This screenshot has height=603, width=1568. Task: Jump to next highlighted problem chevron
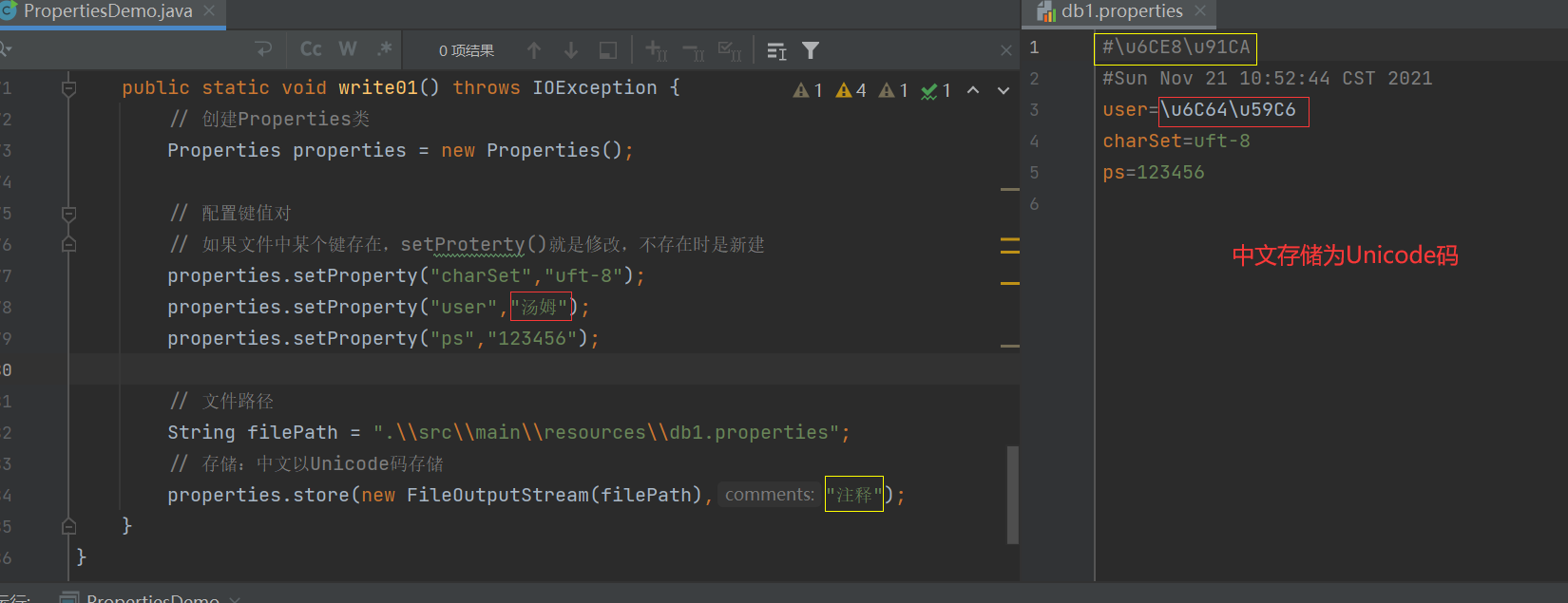click(x=1004, y=90)
